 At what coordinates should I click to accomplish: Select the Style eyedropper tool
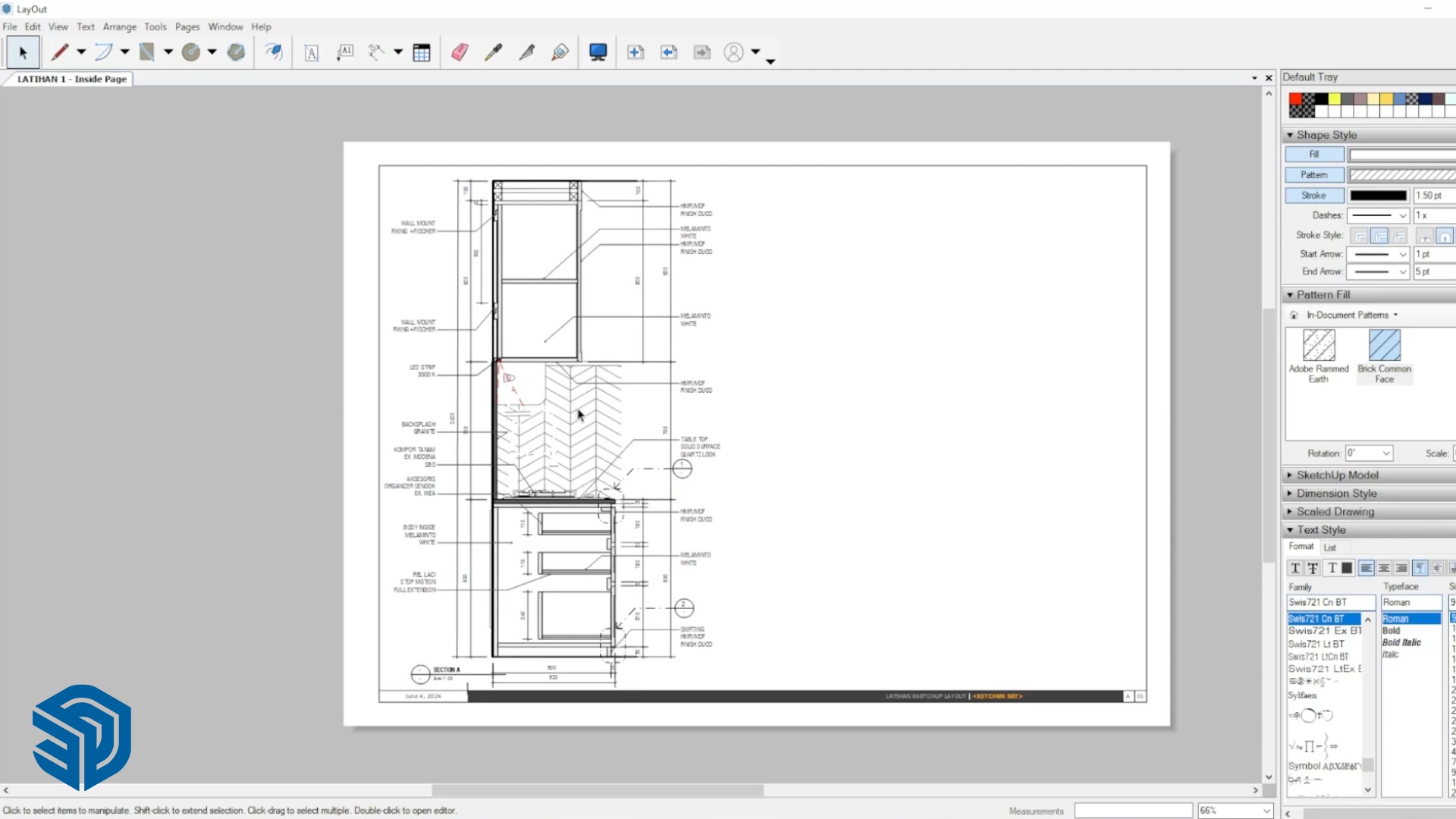tap(493, 52)
